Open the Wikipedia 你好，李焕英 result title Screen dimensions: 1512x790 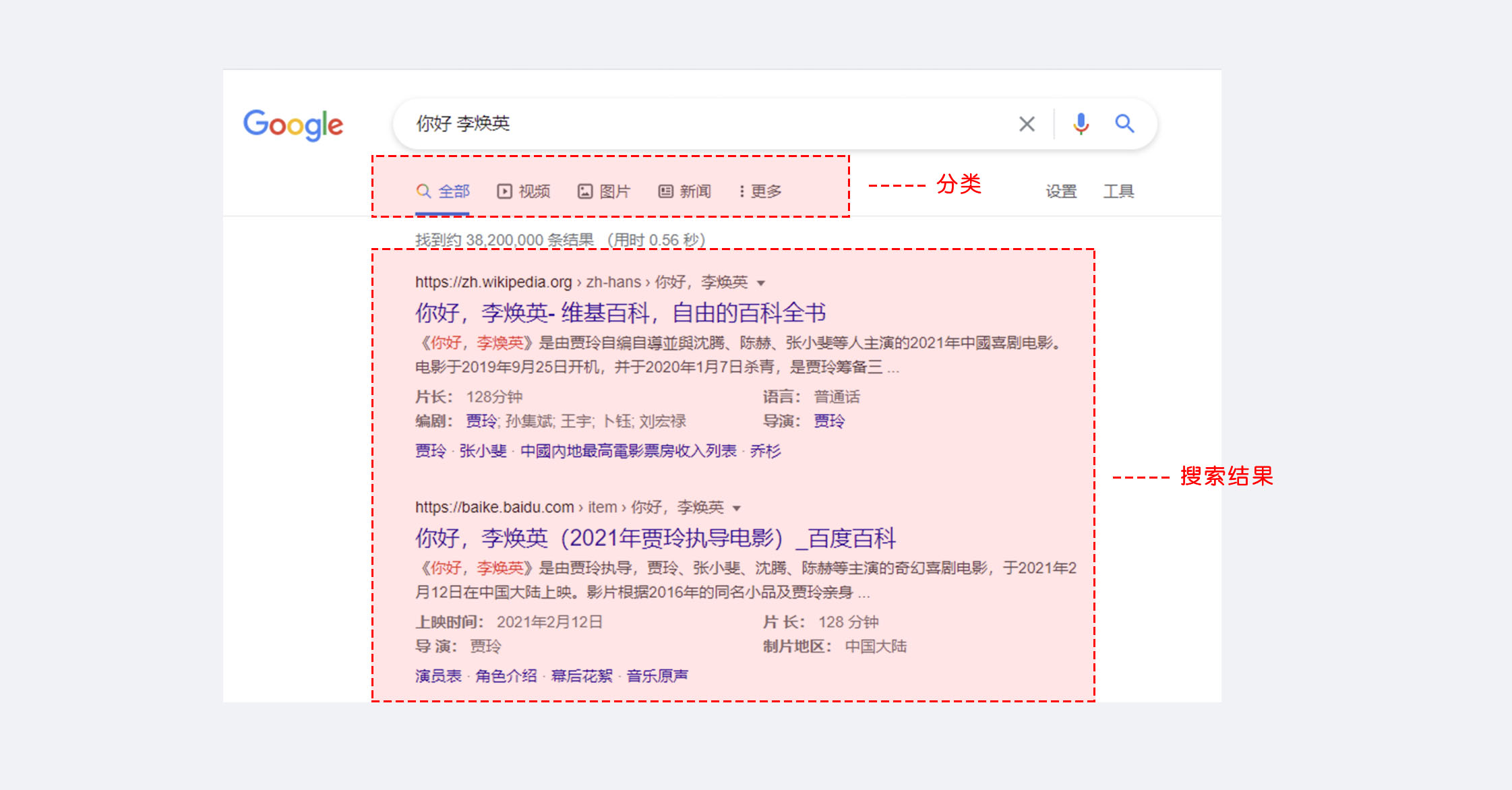click(620, 313)
